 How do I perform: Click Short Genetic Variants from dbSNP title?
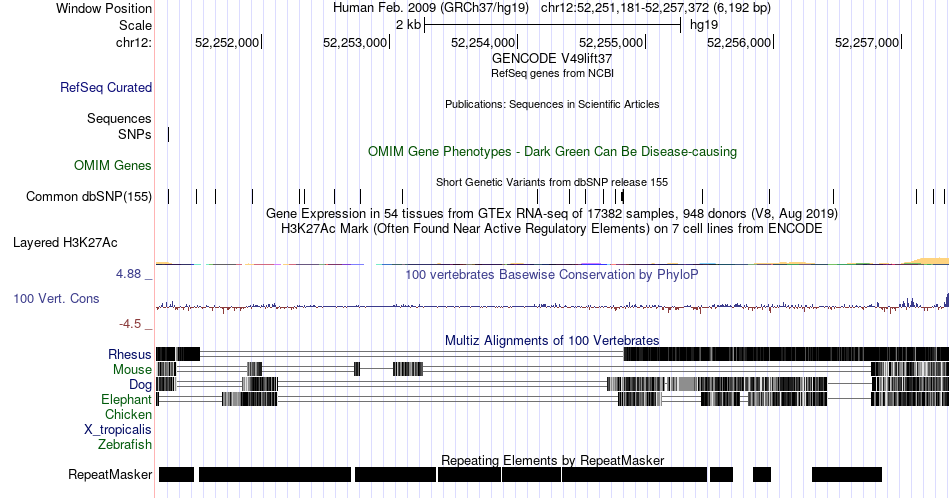(x=552, y=182)
